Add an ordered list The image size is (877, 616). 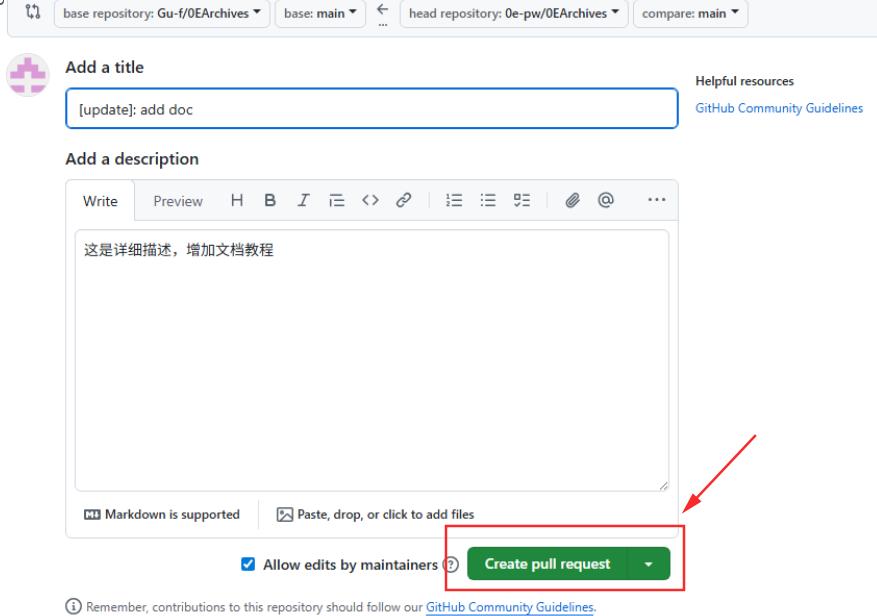coord(454,199)
